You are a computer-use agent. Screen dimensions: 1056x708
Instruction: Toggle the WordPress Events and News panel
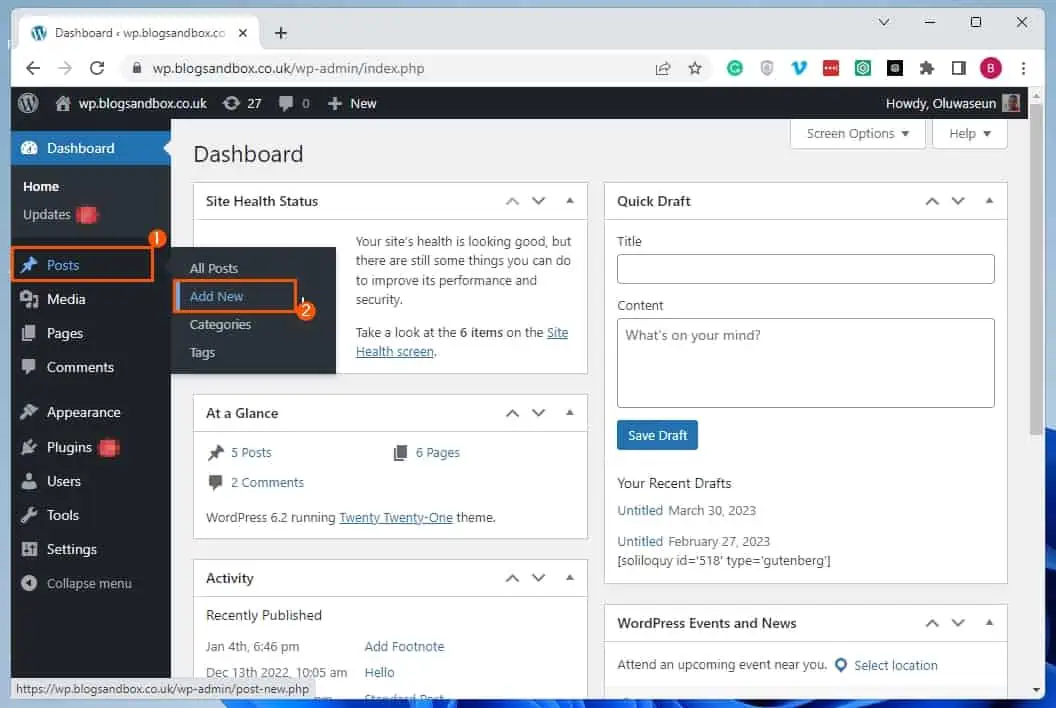click(989, 623)
